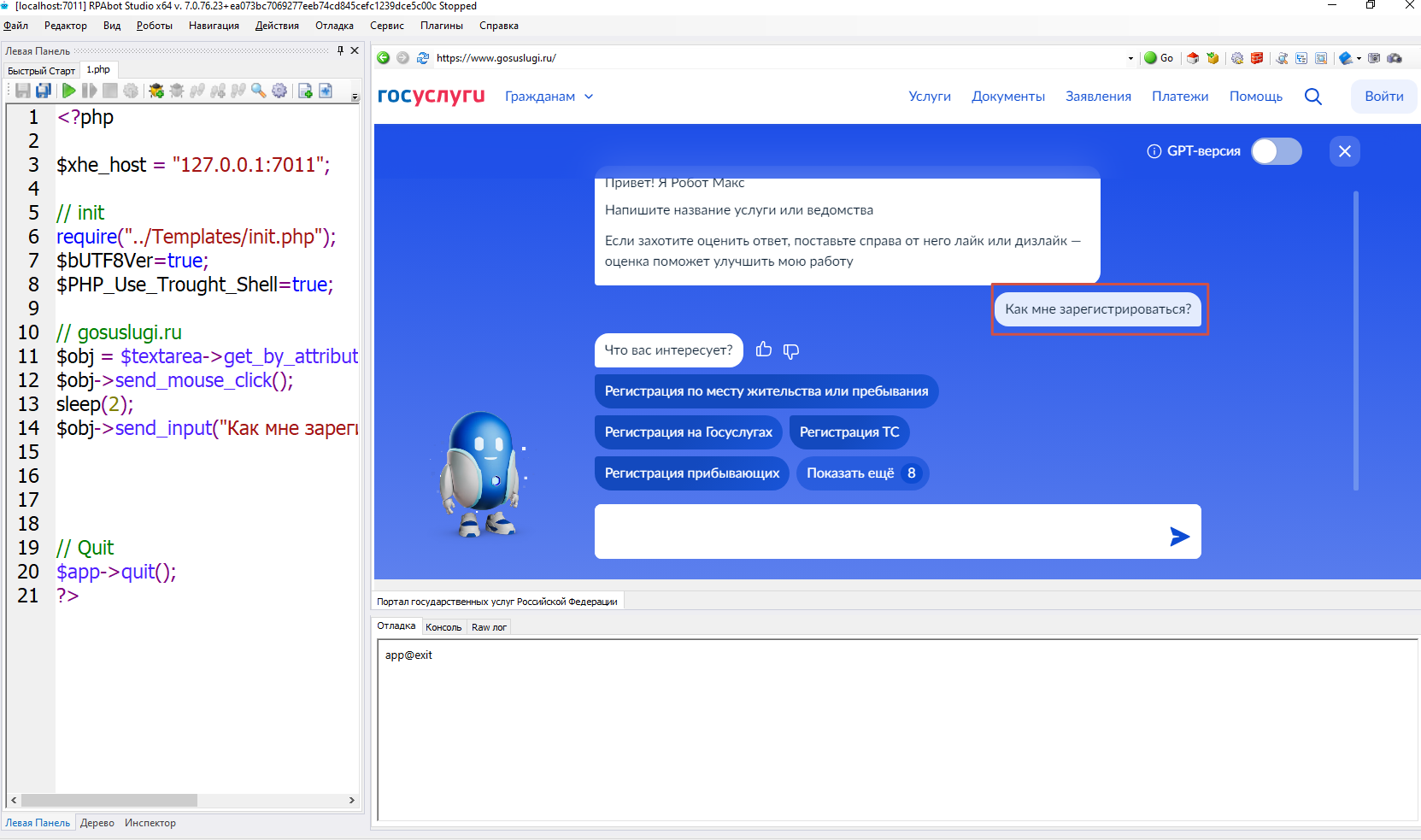This screenshot has width=1421, height=840.
Task: Open the blue book icon dropdown arrow
Action: click(1359, 58)
